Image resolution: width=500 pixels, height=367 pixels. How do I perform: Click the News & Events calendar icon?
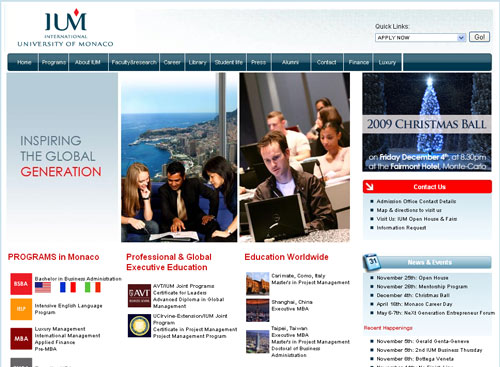372,262
